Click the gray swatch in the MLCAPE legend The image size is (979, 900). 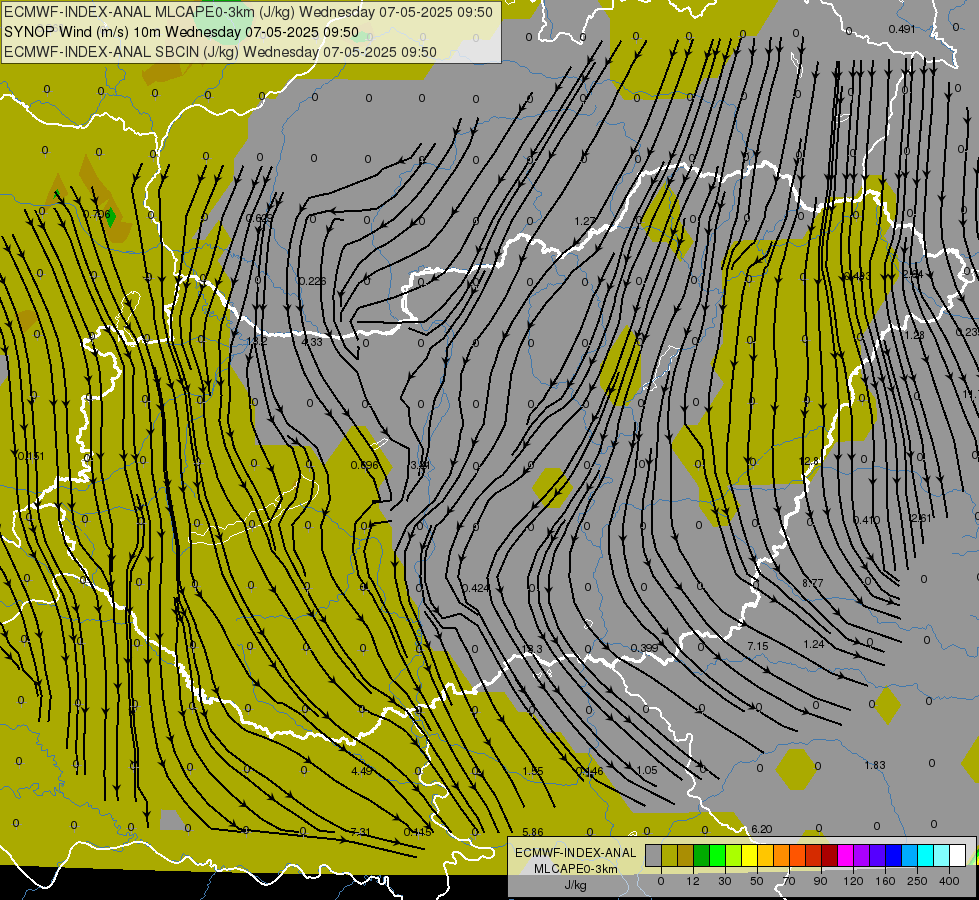[654, 855]
